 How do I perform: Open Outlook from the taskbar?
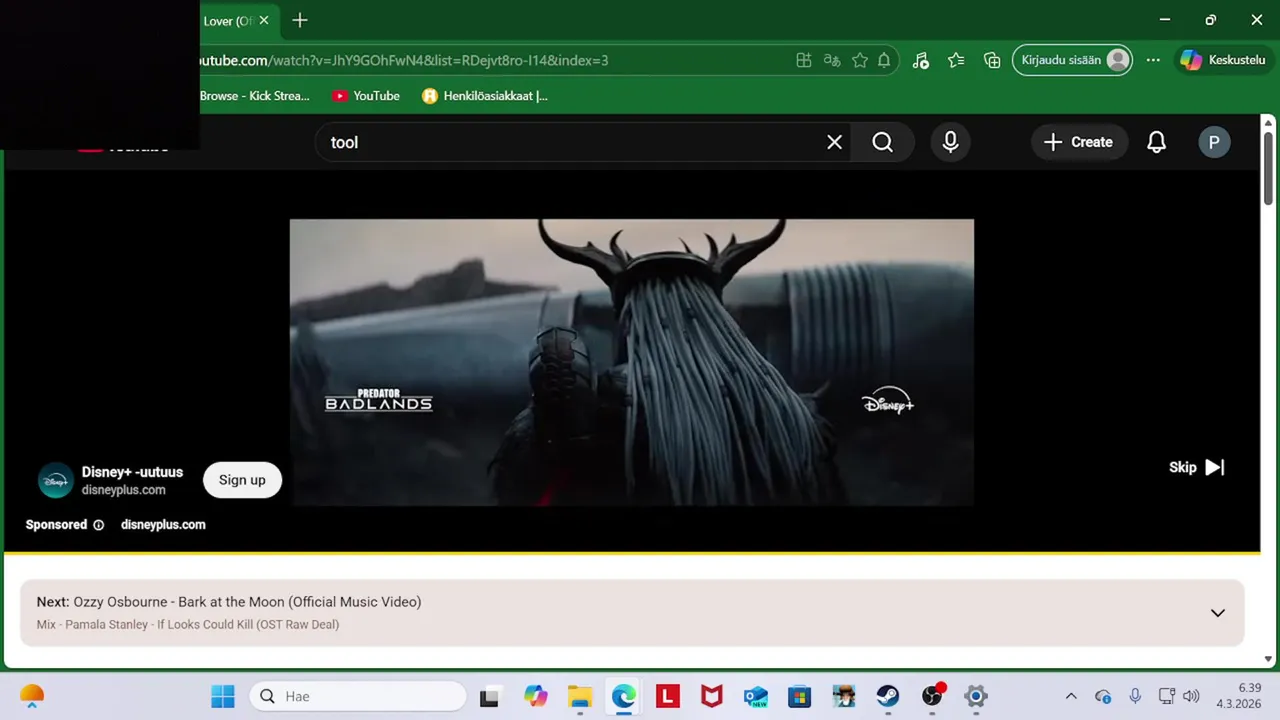(756, 697)
